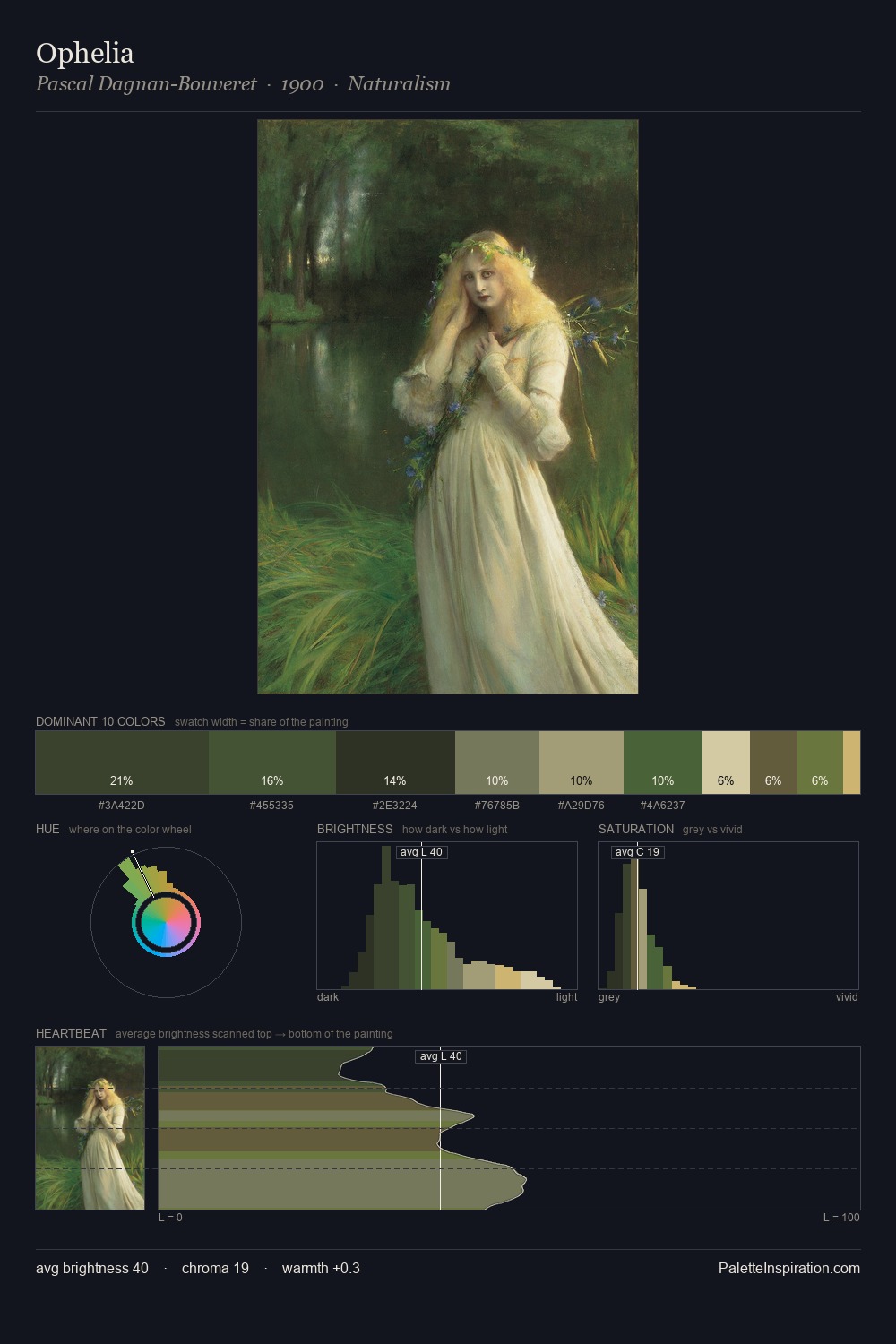The height and width of the screenshot is (1344, 896).
Task: Click the hue color wheel center
Action: pos(166,922)
